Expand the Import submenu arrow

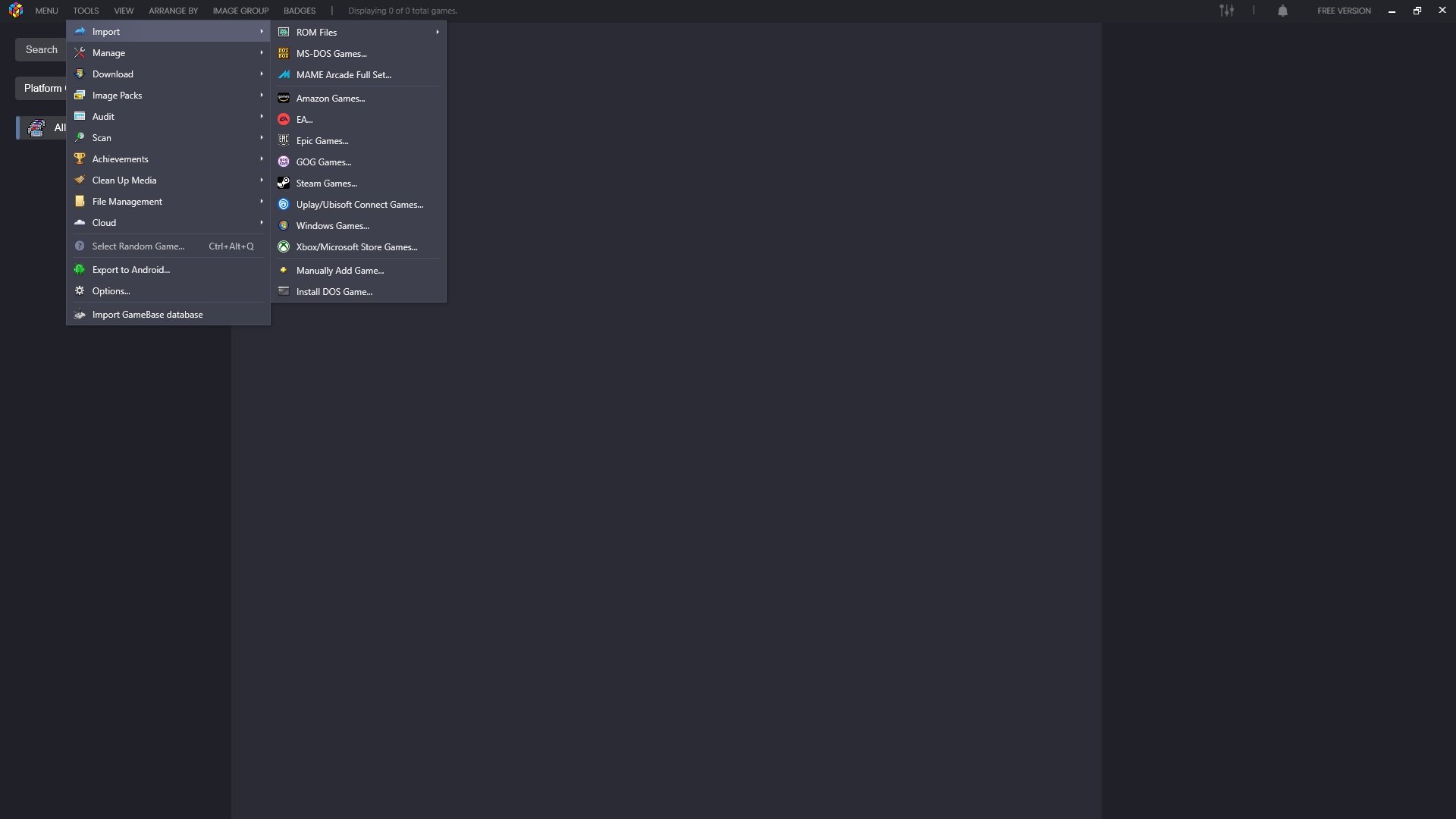pyautogui.click(x=262, y=32)
